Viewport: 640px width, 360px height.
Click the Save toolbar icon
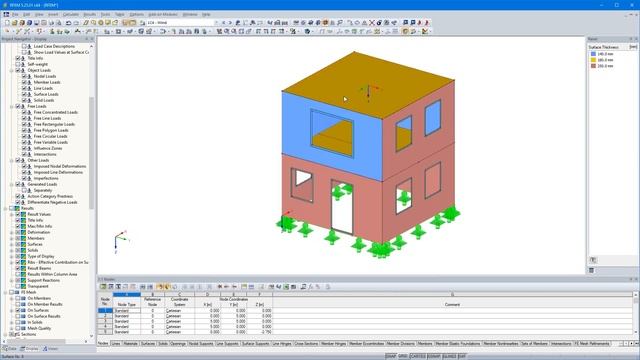pyautogui.click(x=36, y=23)
